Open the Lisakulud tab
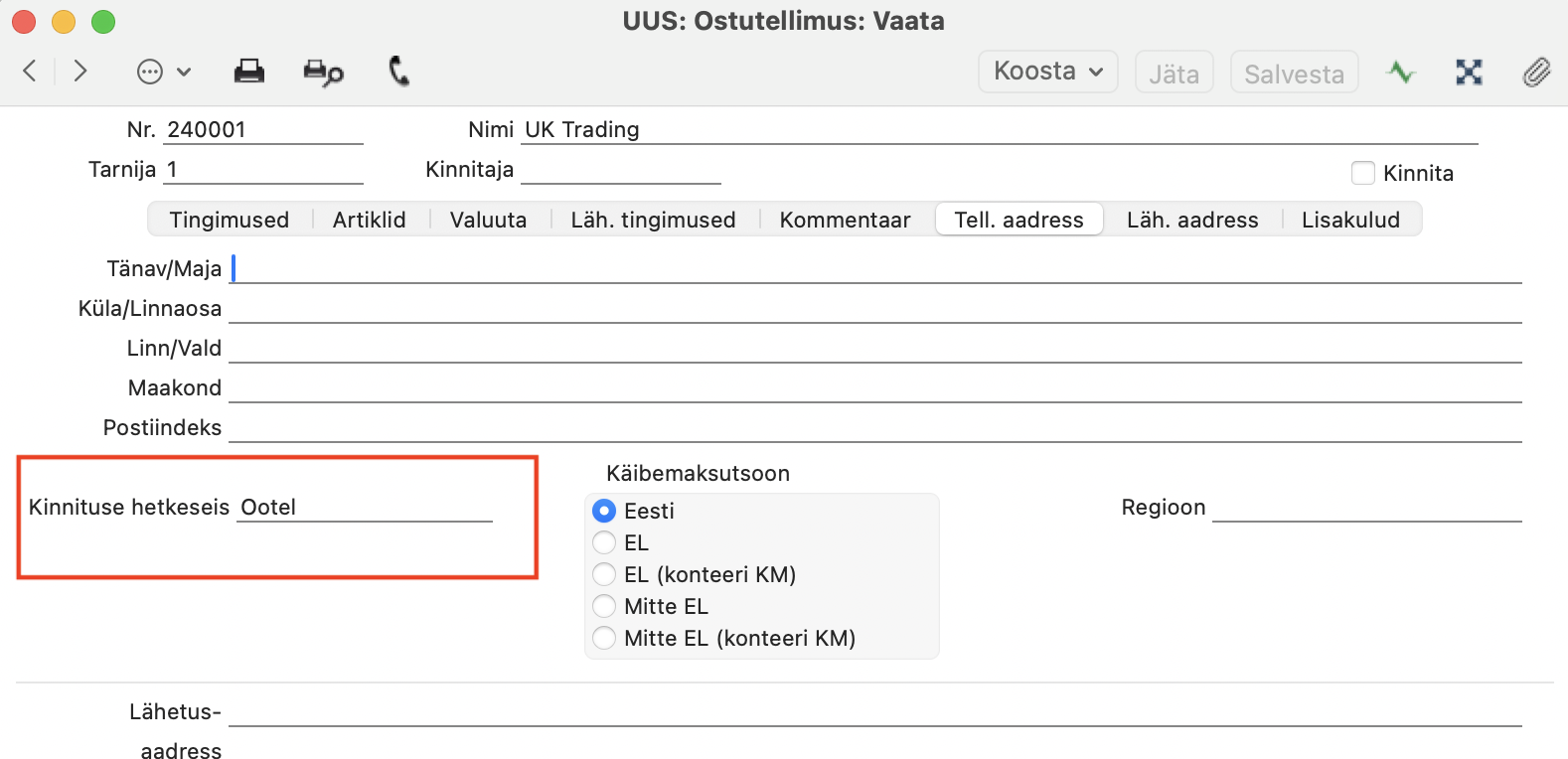This screenshot has height=759, width=1568. [1350, 220]
